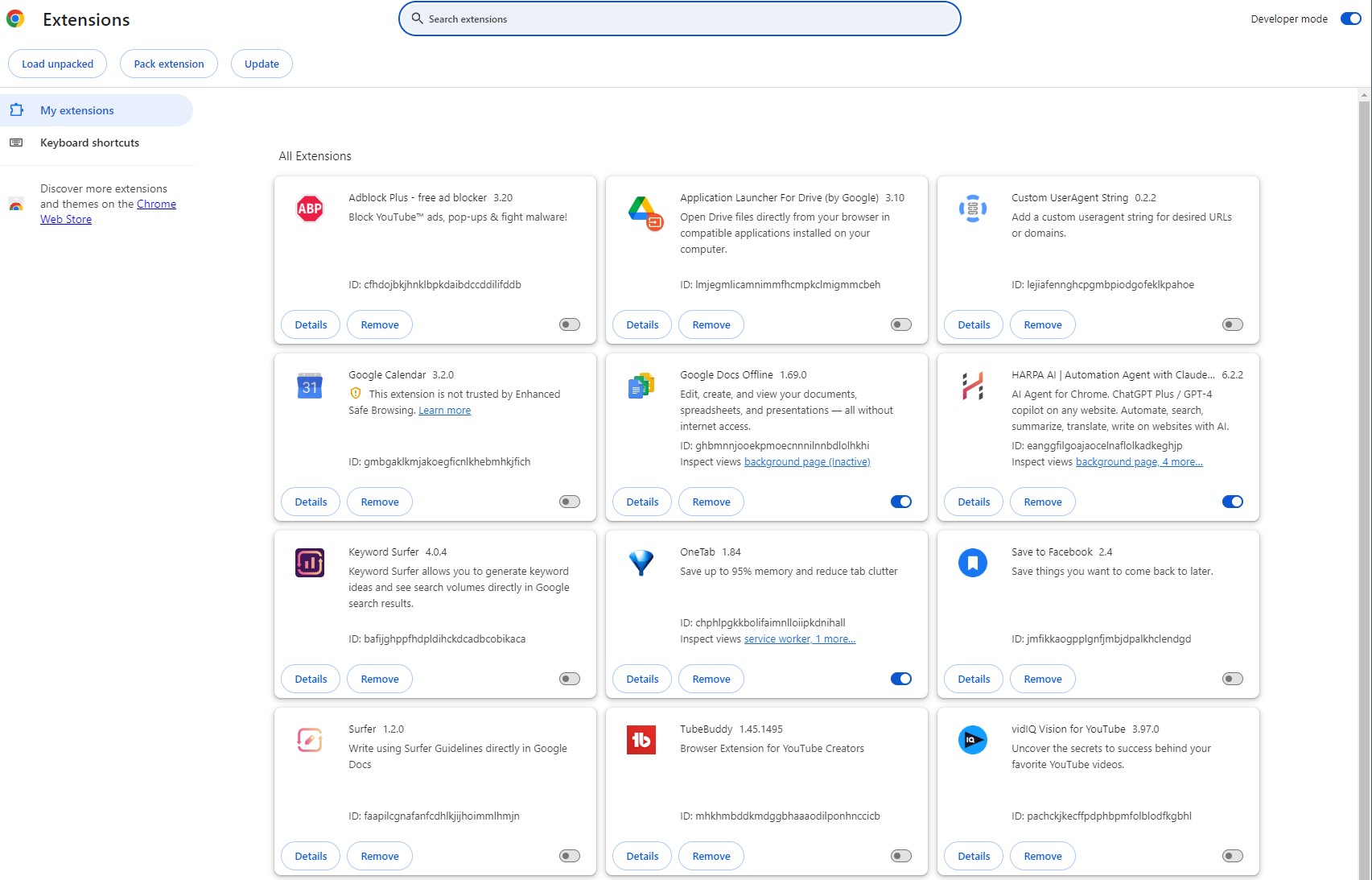Disable the Google Docs Offline extension

click(901, 502)
